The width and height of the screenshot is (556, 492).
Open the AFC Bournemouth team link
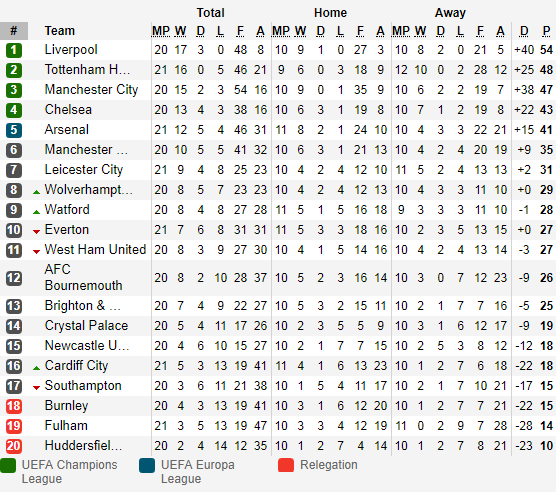[83, 277]
